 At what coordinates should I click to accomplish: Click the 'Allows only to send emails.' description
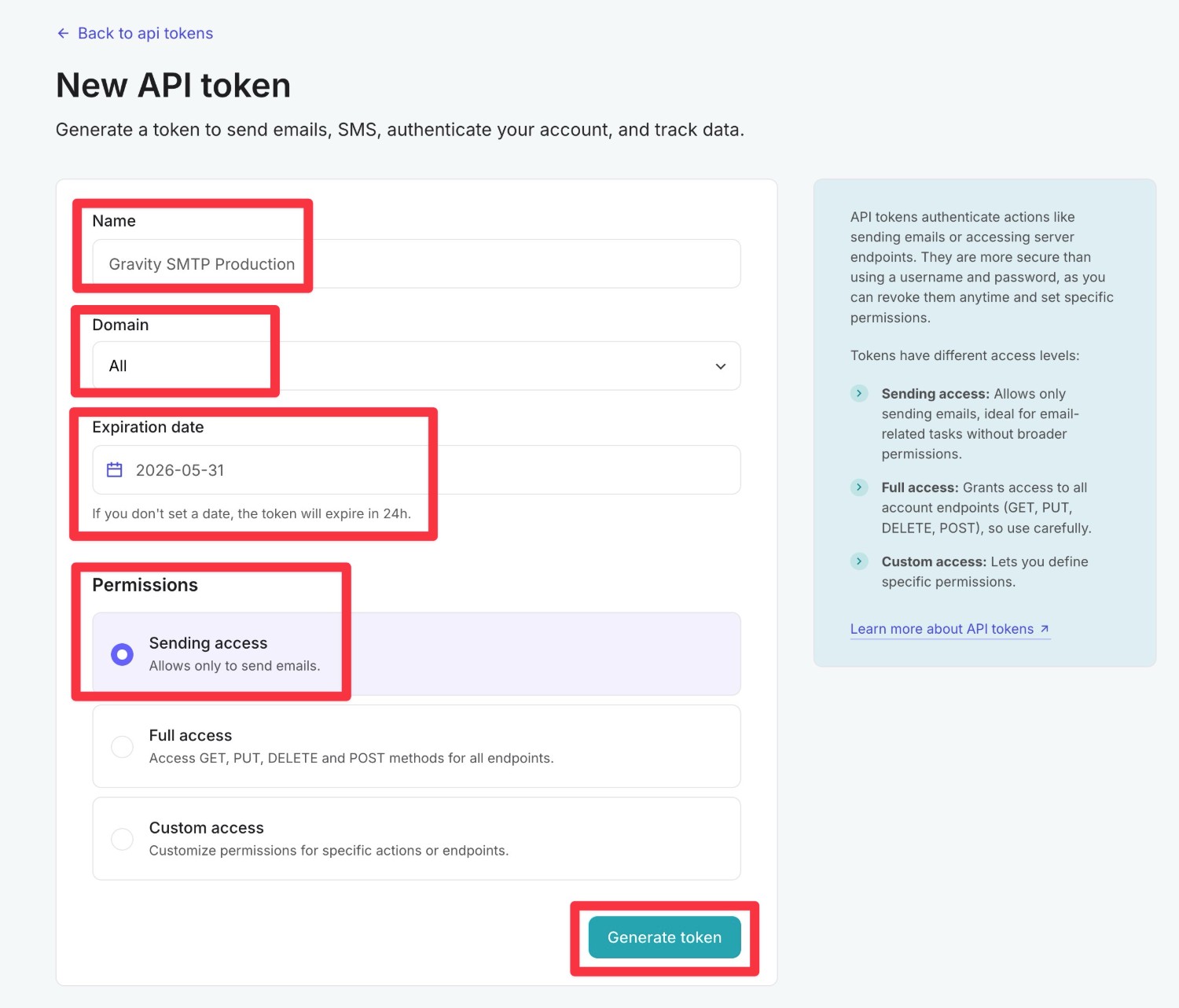click(235, 666)
